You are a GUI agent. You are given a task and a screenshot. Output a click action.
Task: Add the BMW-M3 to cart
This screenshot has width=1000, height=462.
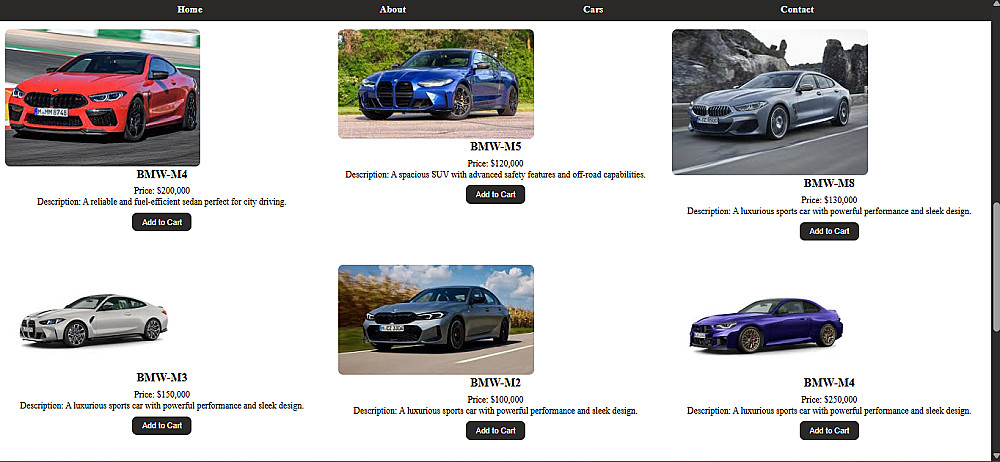[x=162, y=426]
